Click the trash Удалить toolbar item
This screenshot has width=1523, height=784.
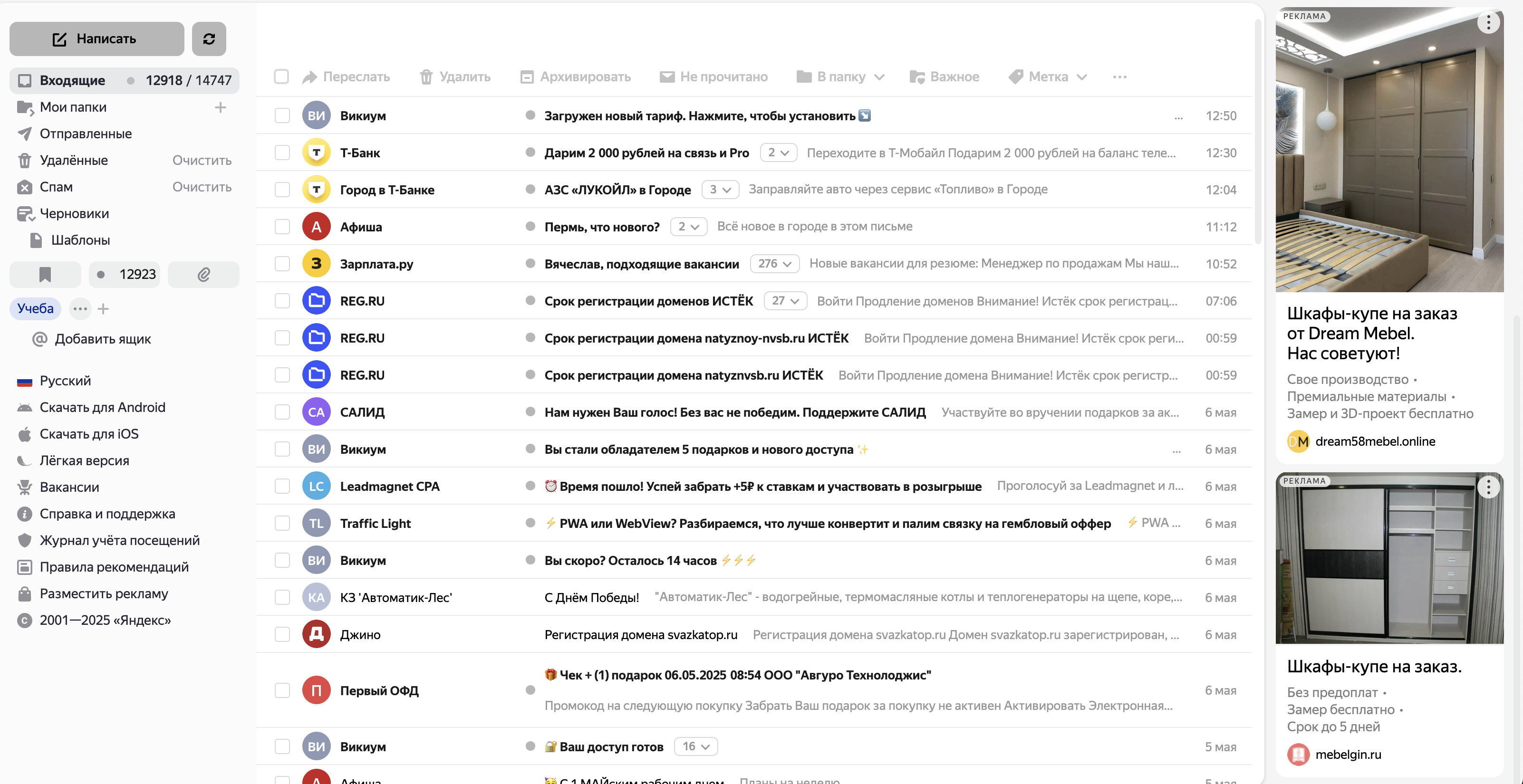click(454, 77)
